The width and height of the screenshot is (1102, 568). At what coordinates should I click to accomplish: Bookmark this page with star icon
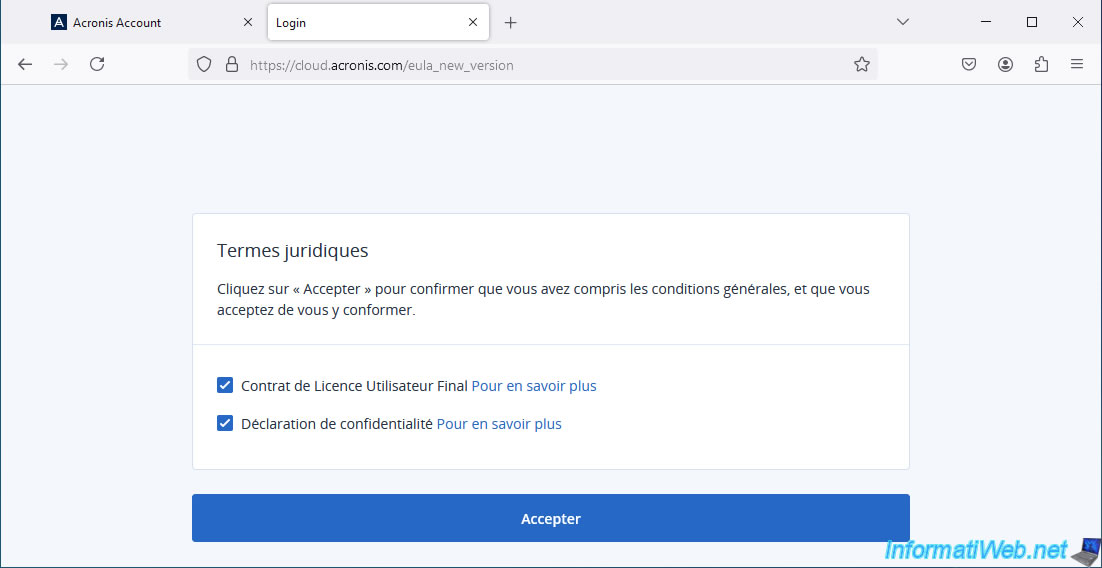pyautogui.click(x=861, y=64)
